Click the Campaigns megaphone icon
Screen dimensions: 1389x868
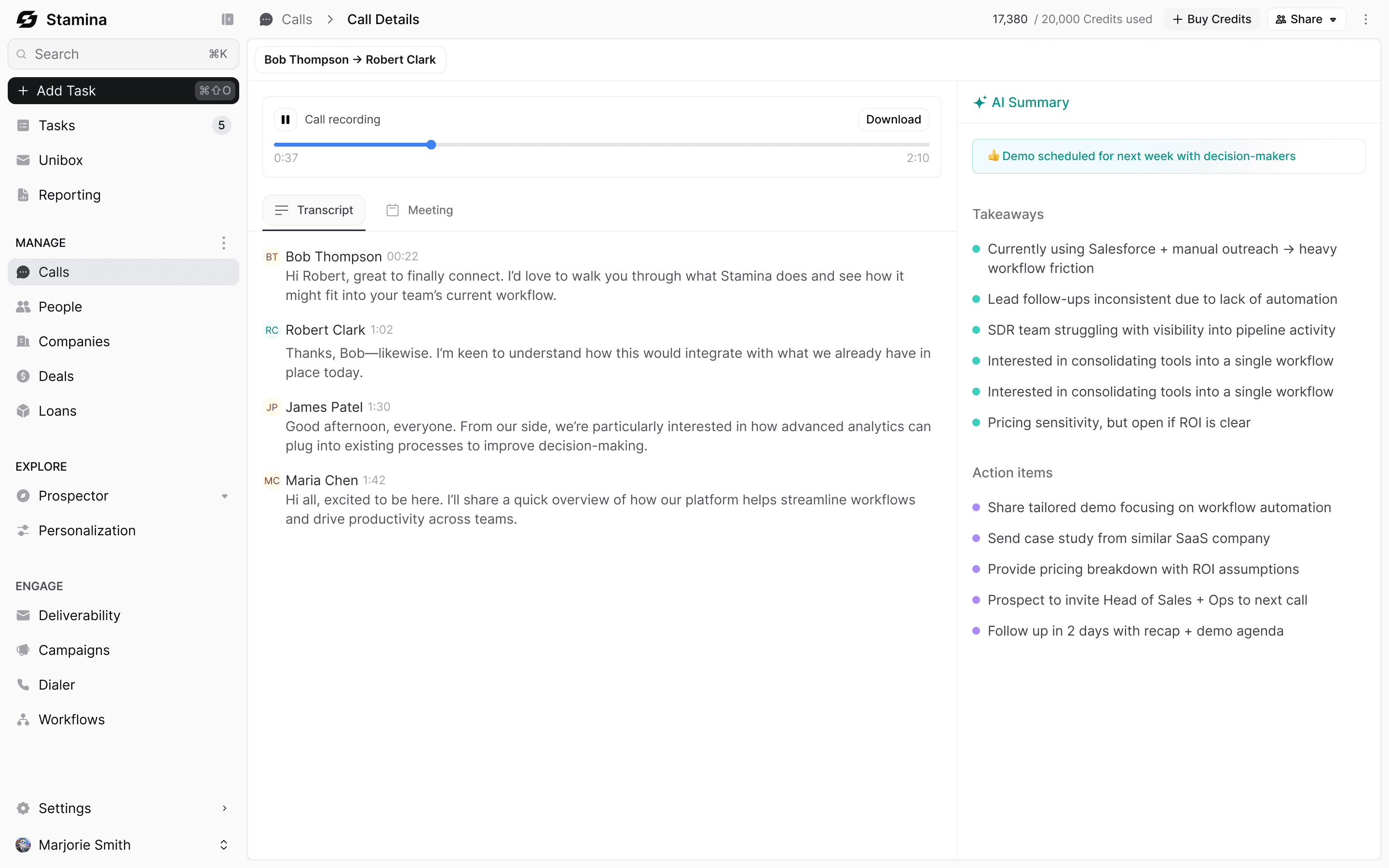[23, 650]
